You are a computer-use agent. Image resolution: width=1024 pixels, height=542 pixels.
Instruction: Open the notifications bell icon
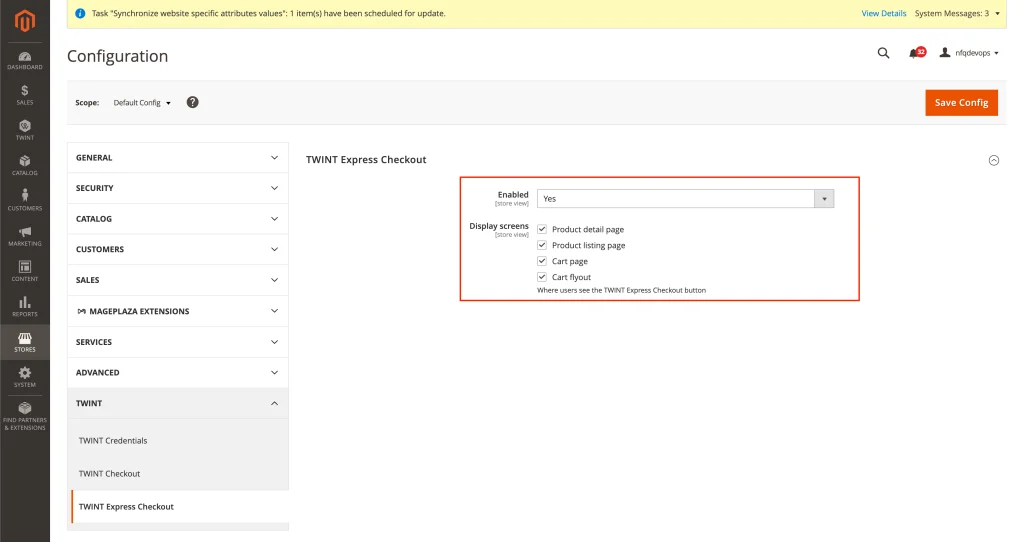tap(916, 53)
